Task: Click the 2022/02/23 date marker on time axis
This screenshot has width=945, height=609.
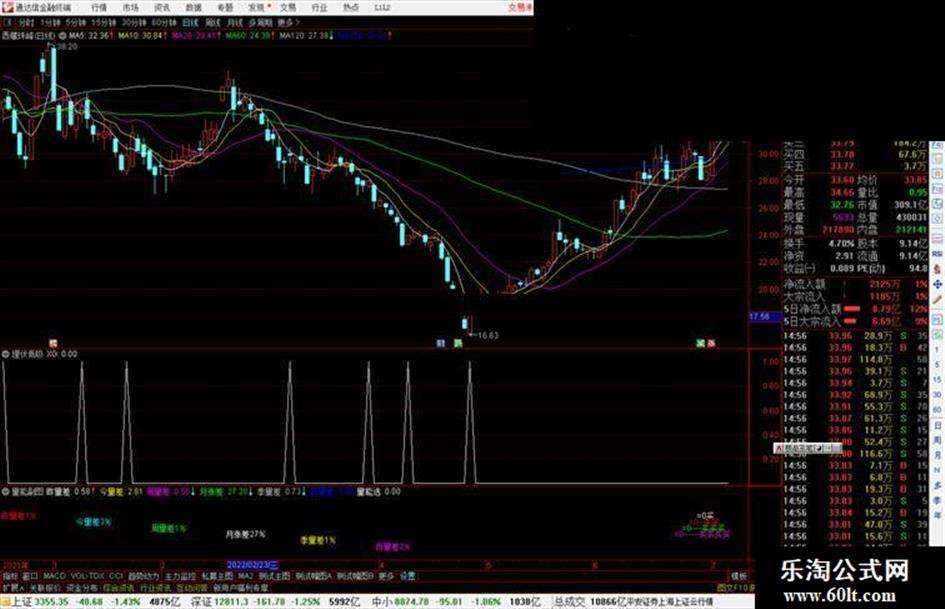Action: pyautogui.click(x=253, y=565)
